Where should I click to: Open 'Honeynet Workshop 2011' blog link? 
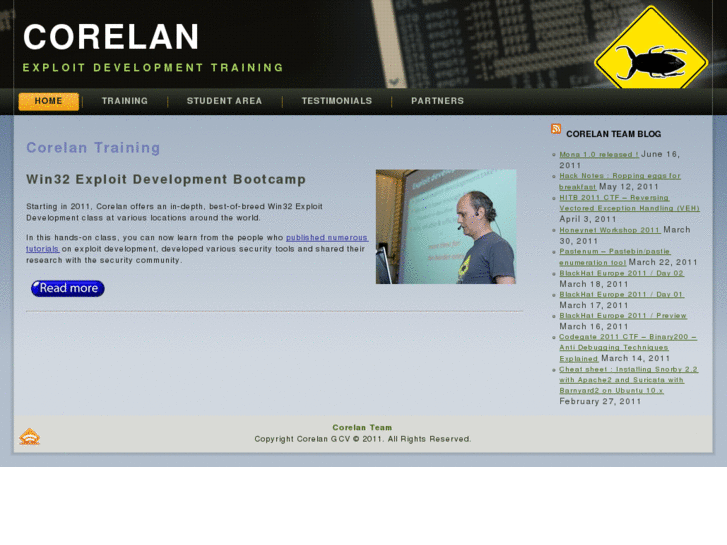(610, 230)
